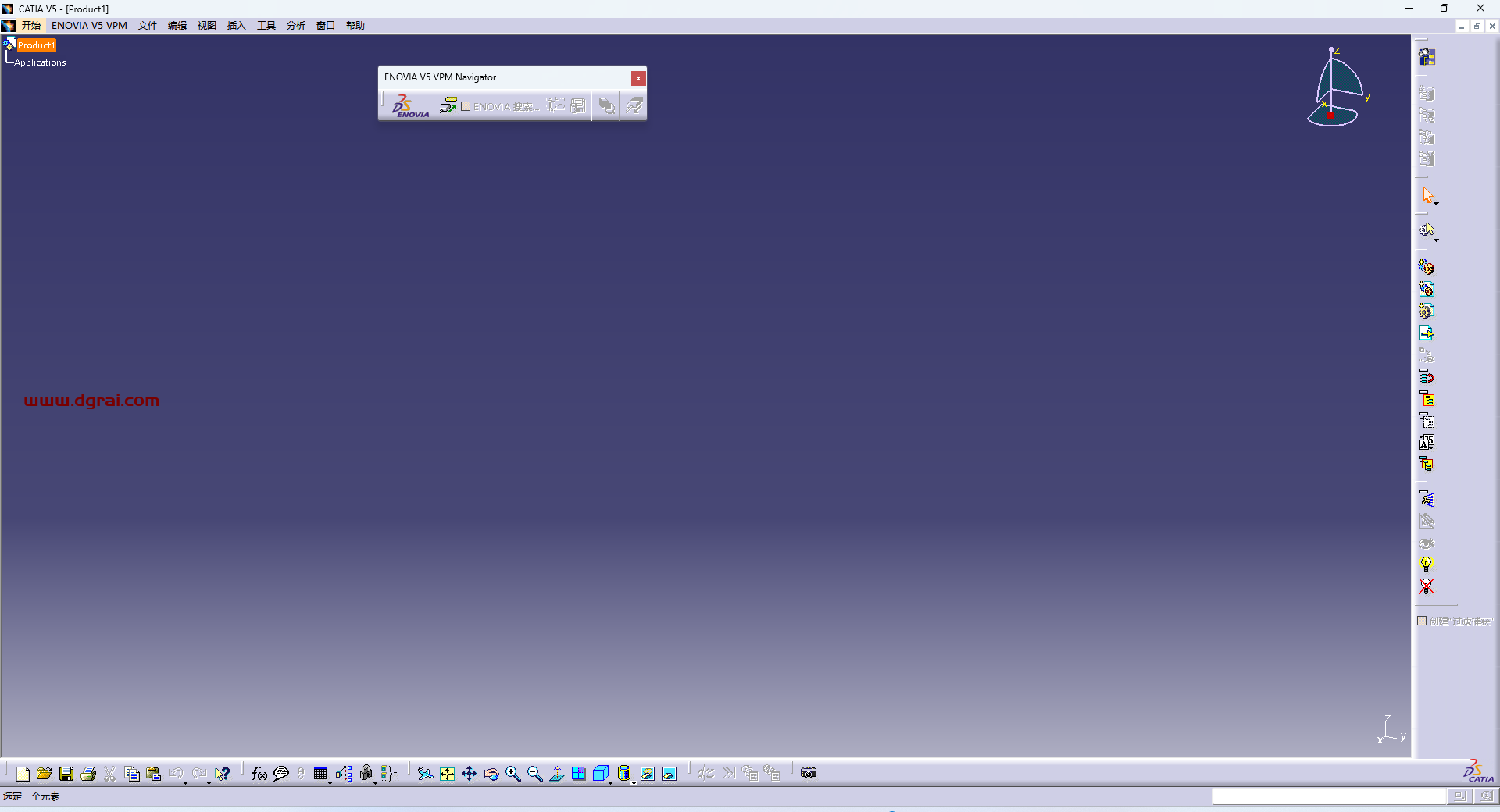Screen dimensions: 1500x812
Task: Open the 插入 (Insert) menu
Action: coord(237,26)
